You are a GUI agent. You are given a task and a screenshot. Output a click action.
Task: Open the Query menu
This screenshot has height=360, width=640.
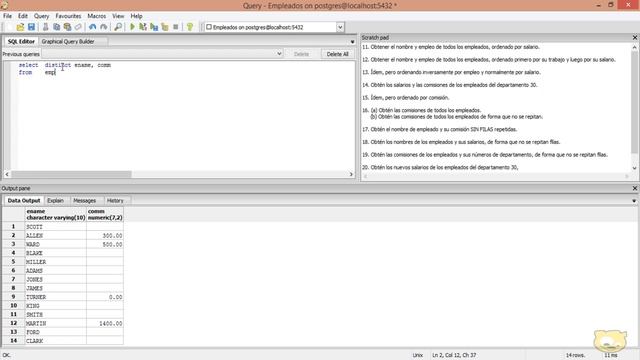point(41,16)
